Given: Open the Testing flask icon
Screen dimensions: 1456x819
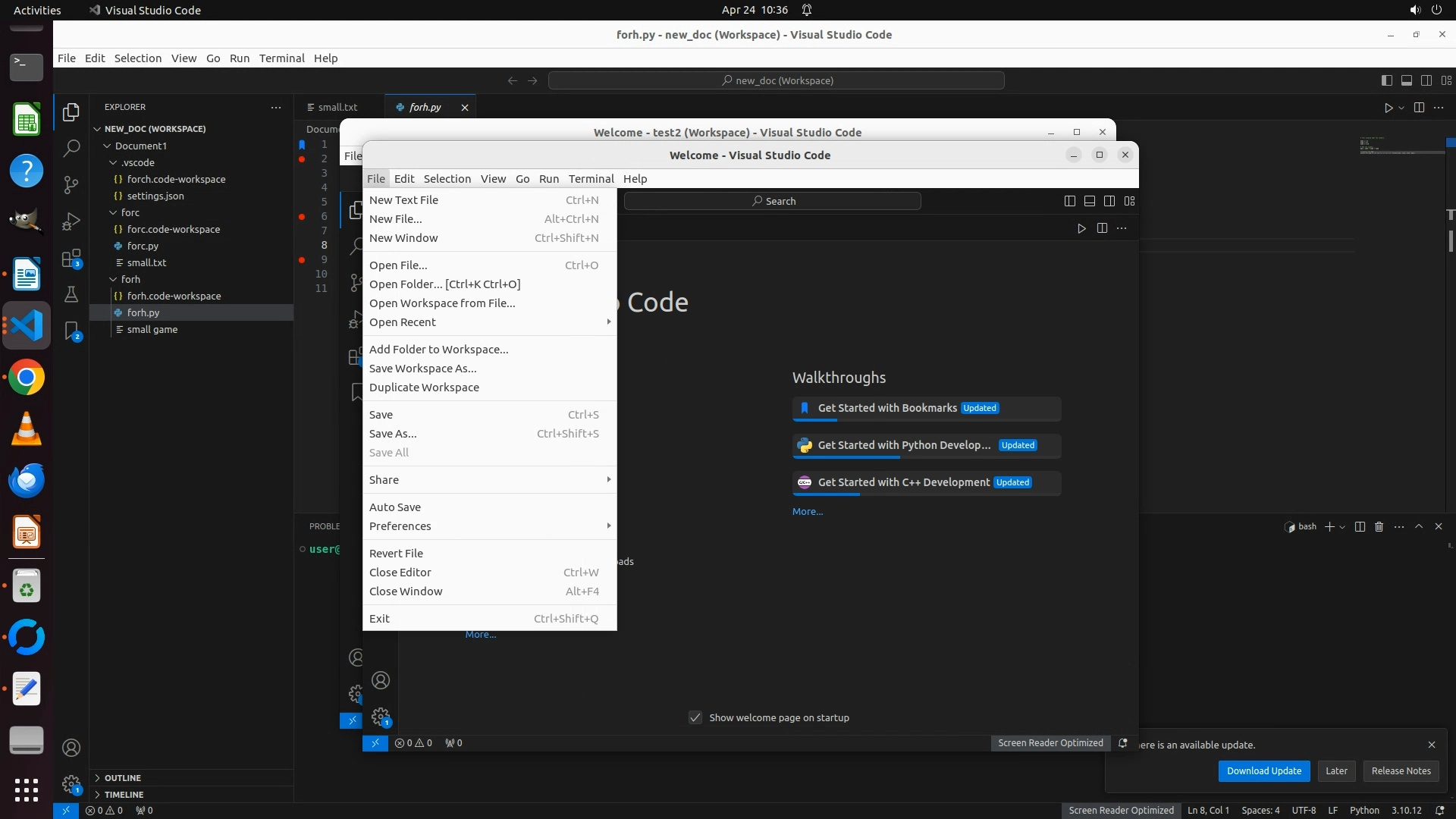Looking at the screenshot, I should (x=71, y=294).
